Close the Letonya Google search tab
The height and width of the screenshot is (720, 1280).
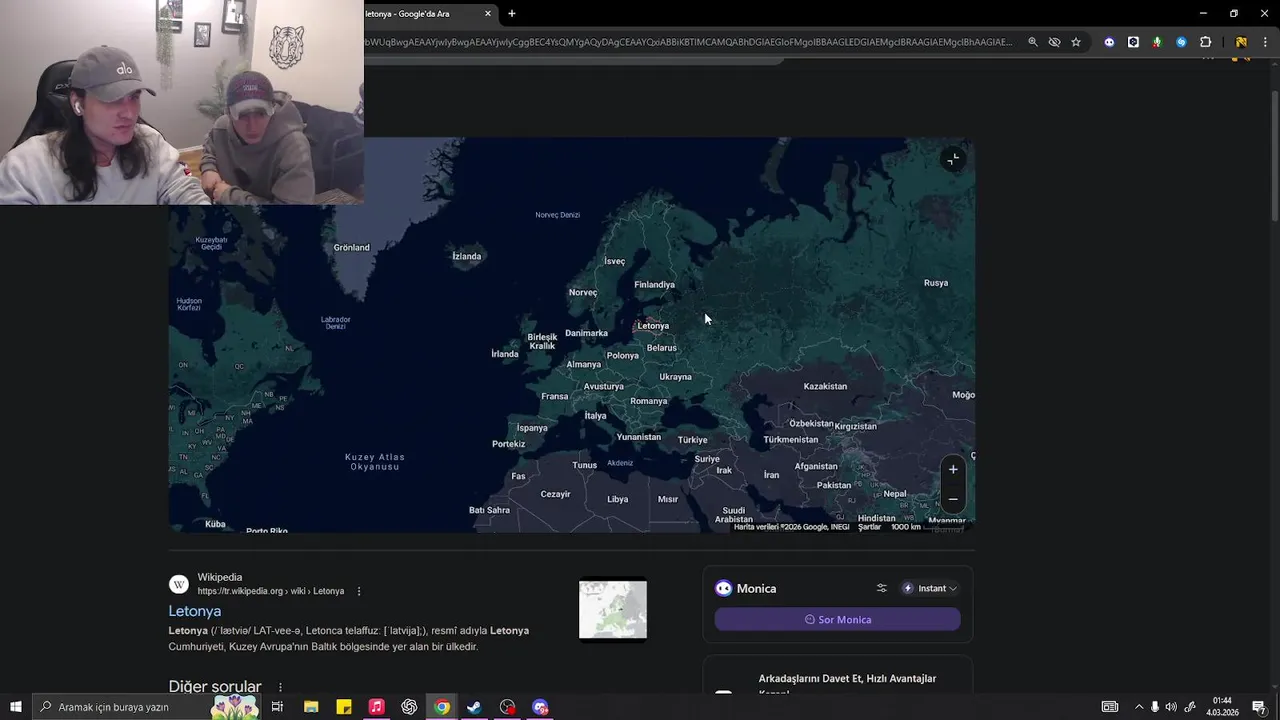coord(488,14)
